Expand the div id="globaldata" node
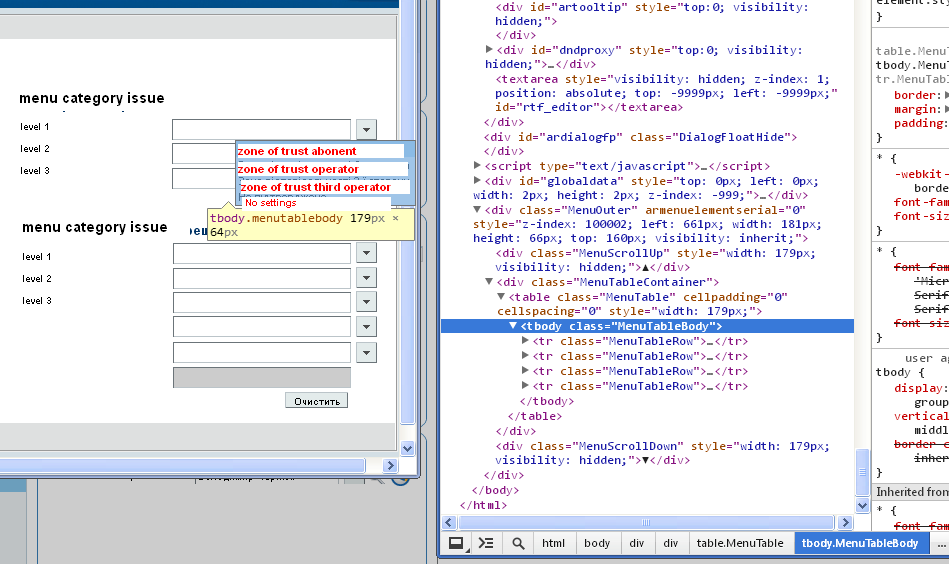949x564 pixels. click(478, 180)
